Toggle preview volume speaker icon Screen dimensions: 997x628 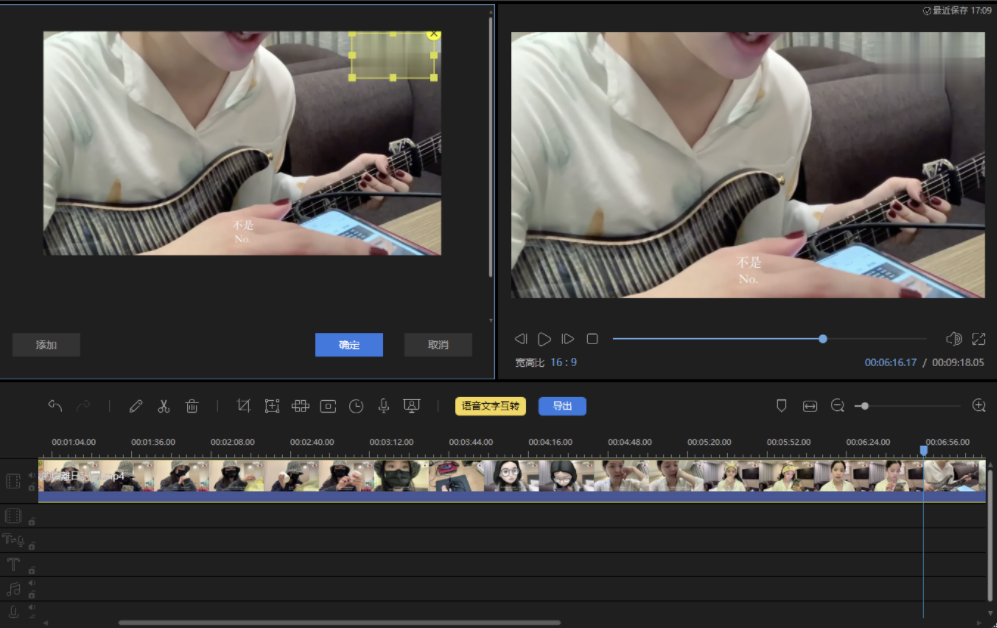(x=954, y=339)
